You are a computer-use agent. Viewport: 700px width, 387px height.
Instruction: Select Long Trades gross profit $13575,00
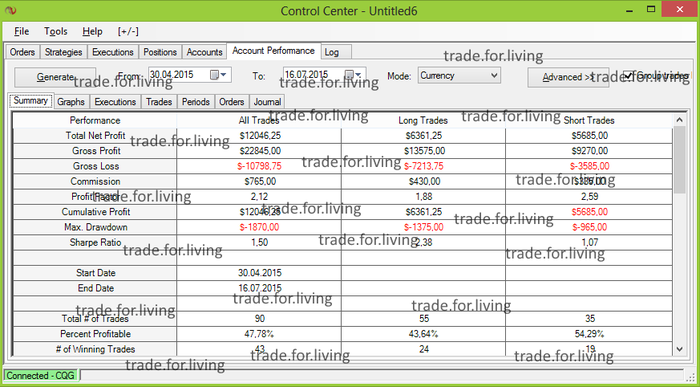[x=424, y=151]
